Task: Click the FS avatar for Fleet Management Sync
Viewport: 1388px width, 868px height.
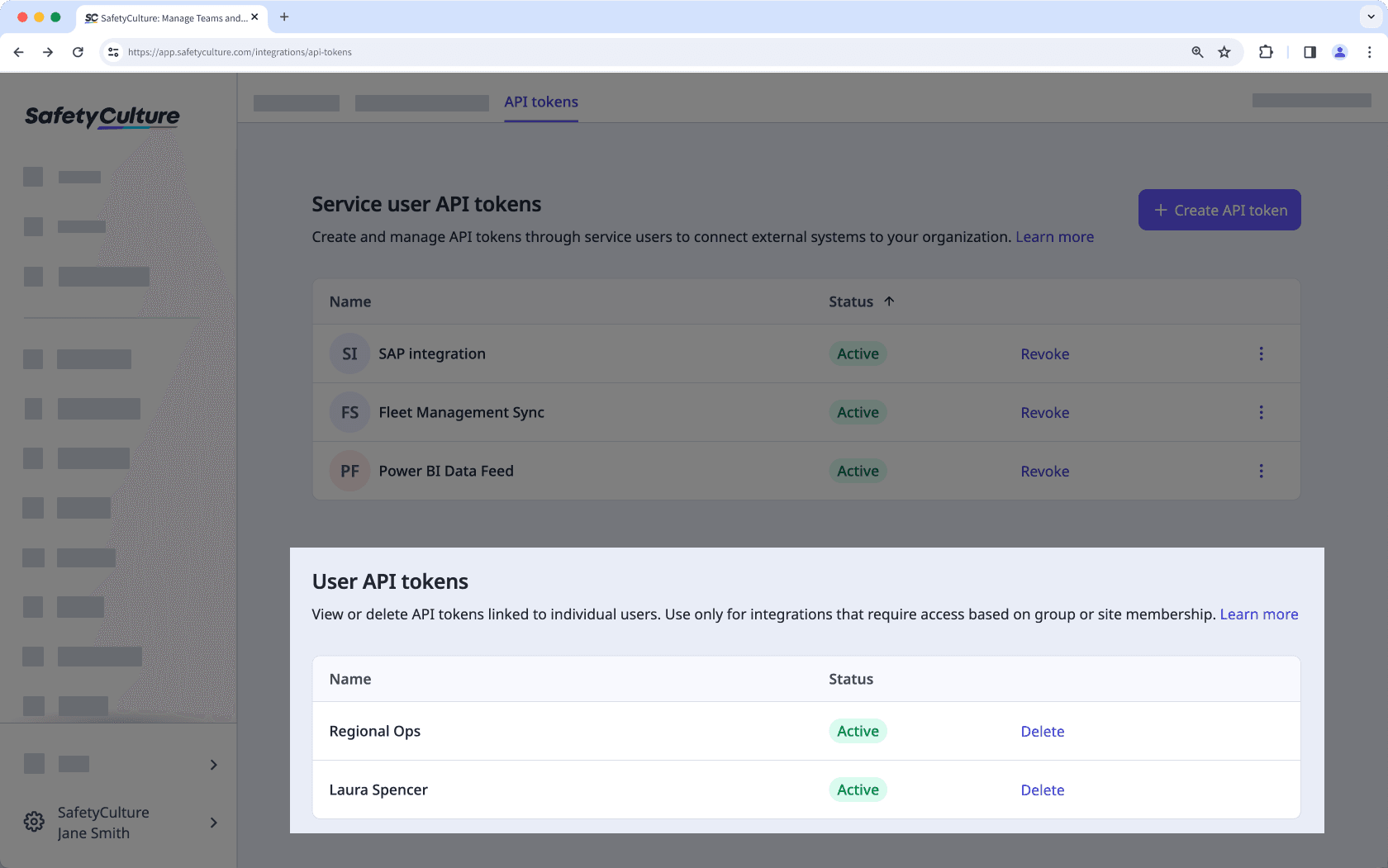Action: [x=349, y=412]
